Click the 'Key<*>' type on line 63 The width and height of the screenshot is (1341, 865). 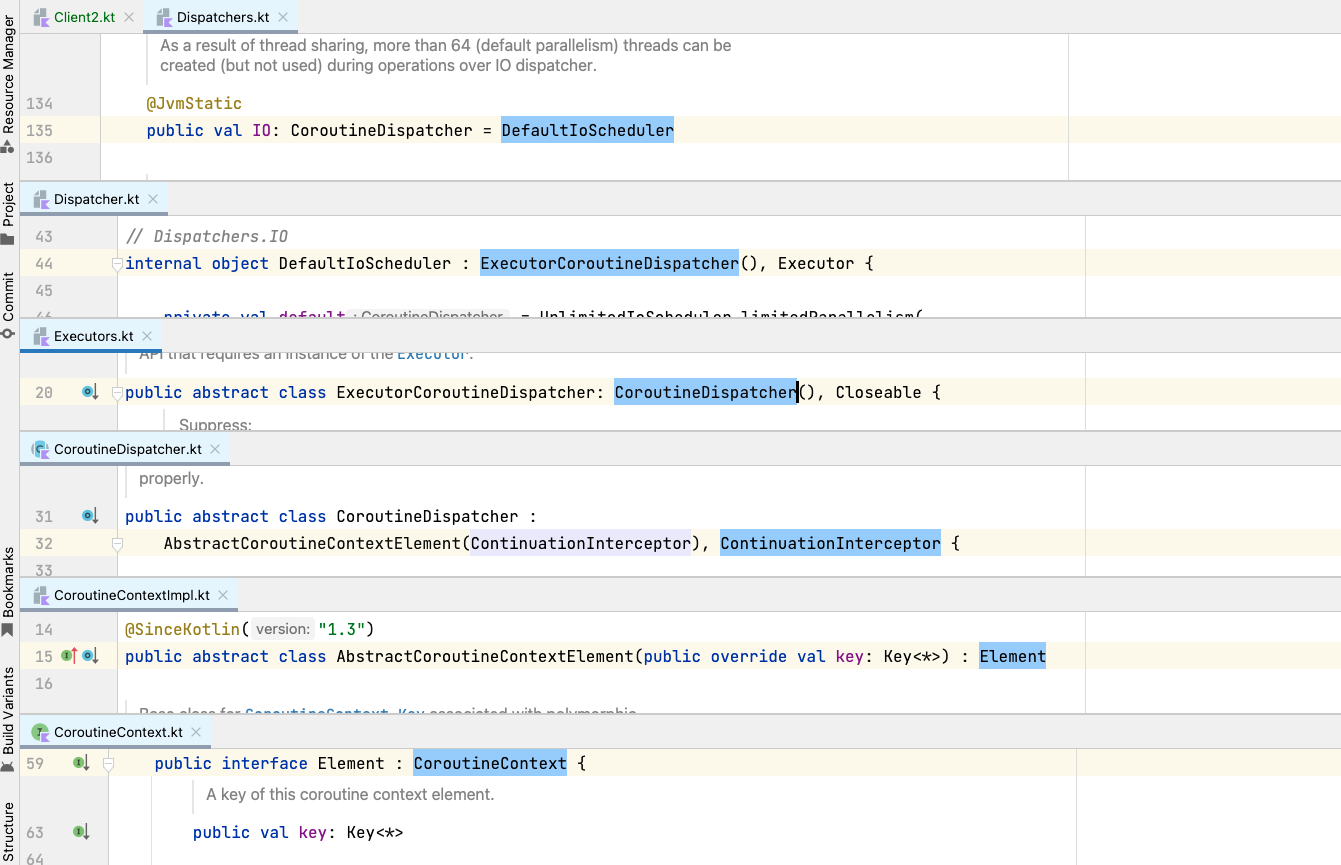point(374,832)
